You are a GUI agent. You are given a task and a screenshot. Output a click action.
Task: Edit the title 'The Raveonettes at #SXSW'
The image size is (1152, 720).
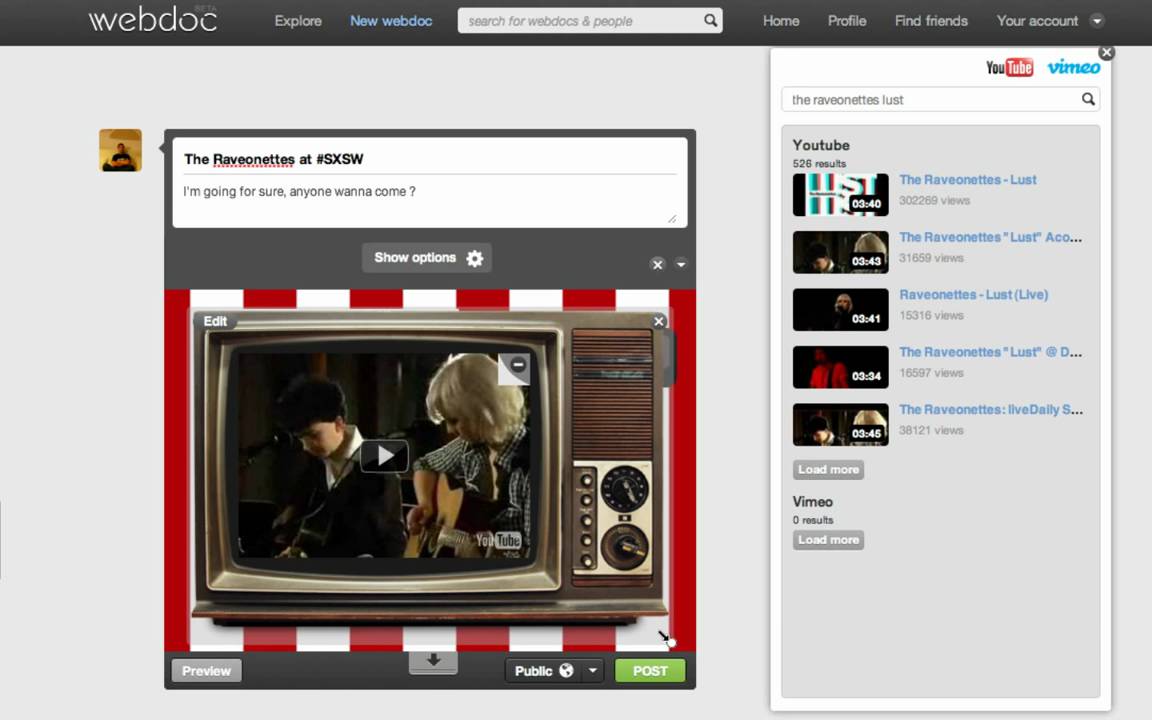(x=273, y=159)
